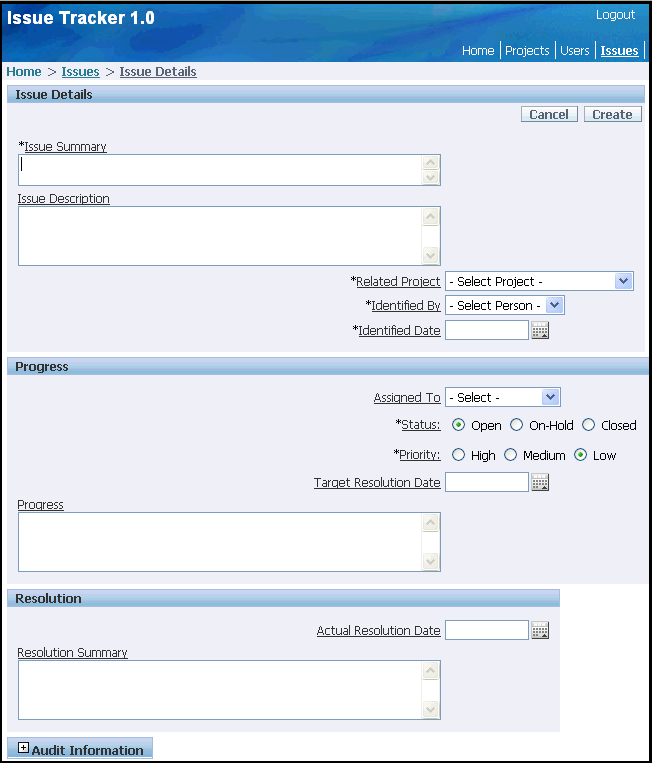Open calendar picker for Identified Date
Image resolution: width=652 pixels, height=763 pixels.
pos(540,331)
